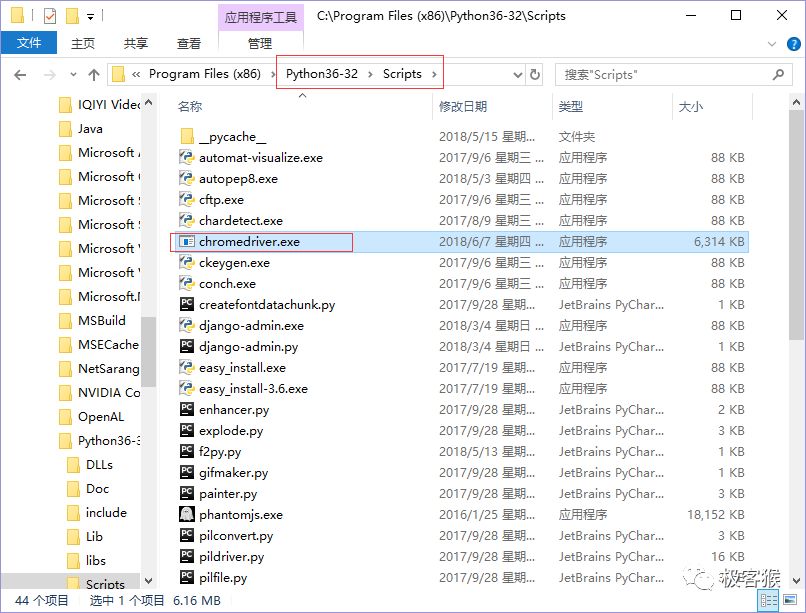
Task: Switch to large thumbnails view icon
Action: [x=790, y=600]
